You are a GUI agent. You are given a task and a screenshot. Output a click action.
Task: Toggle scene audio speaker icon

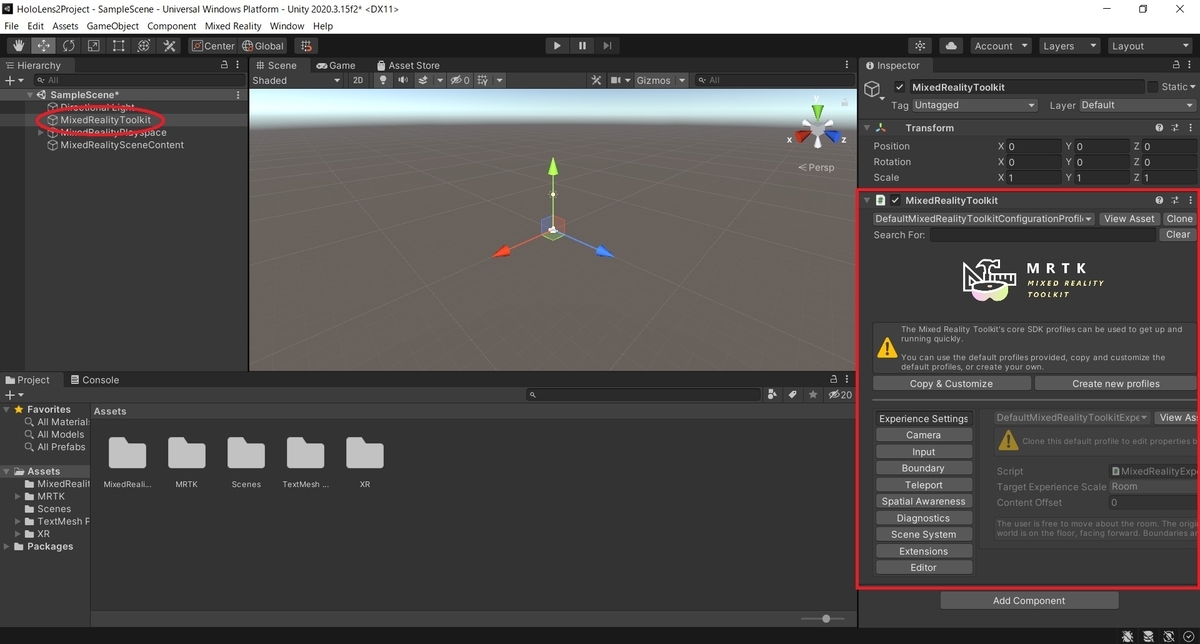pyautogui.click(x=403, y=80)
